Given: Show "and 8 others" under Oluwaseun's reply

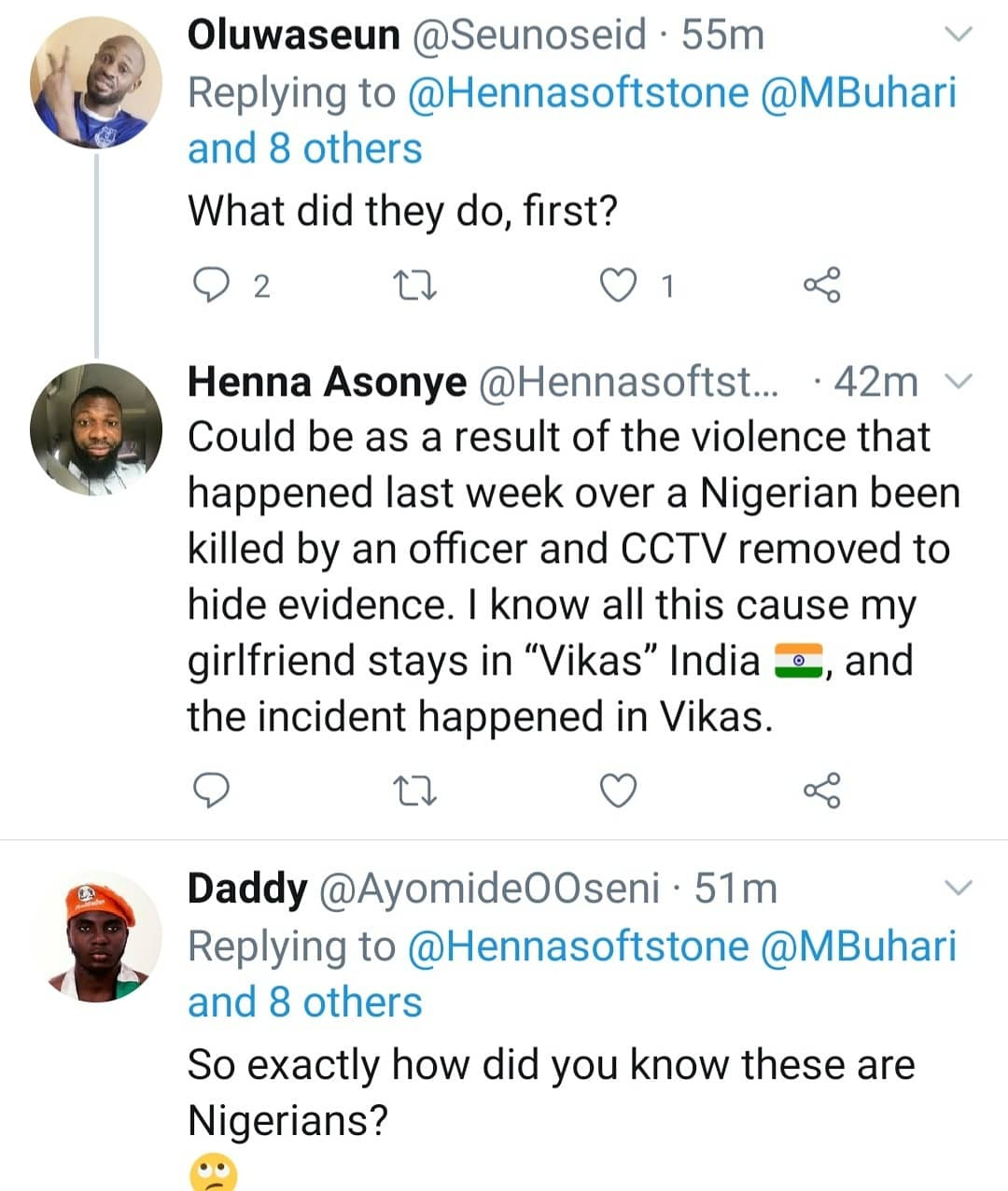Looking at the screenshot, I should [305, 149].
